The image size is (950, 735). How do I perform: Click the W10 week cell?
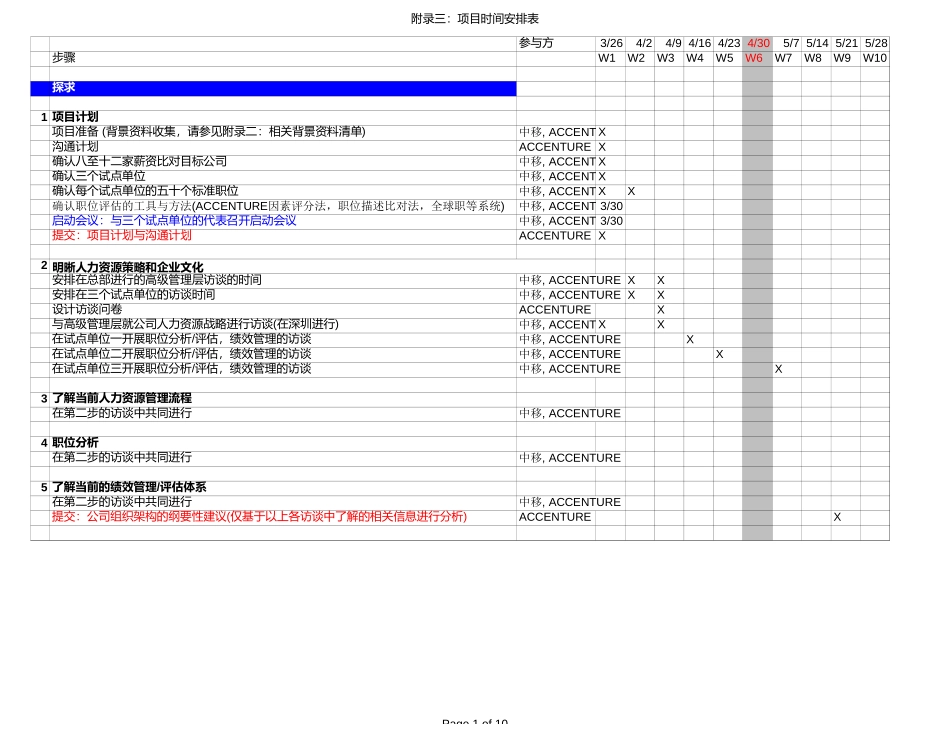[x=875, y=58]
